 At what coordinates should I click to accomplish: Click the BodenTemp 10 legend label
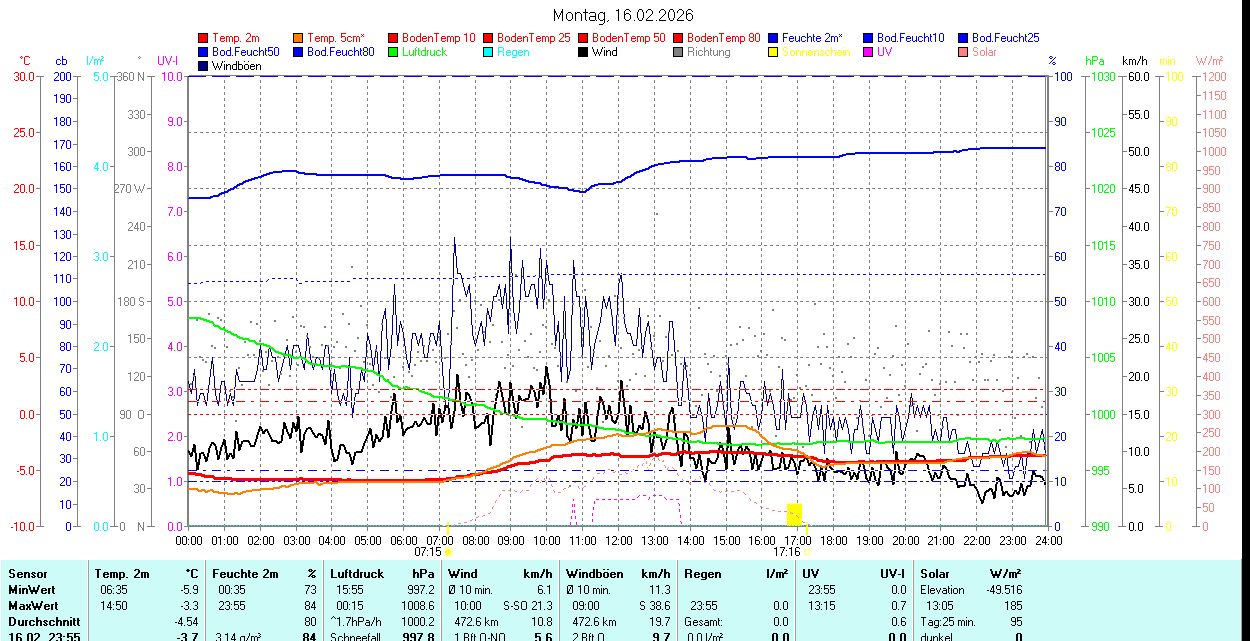click(x=439, y=38)
